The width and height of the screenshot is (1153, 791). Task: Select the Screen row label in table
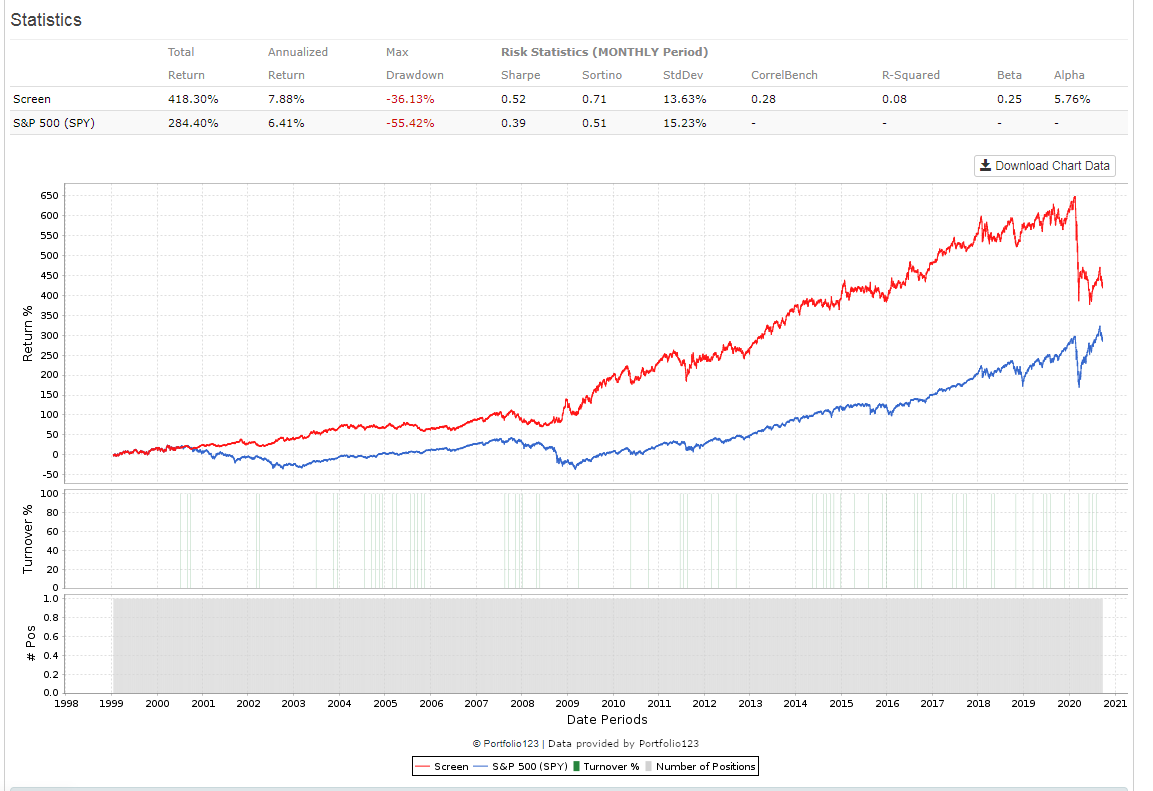point(32,99)
